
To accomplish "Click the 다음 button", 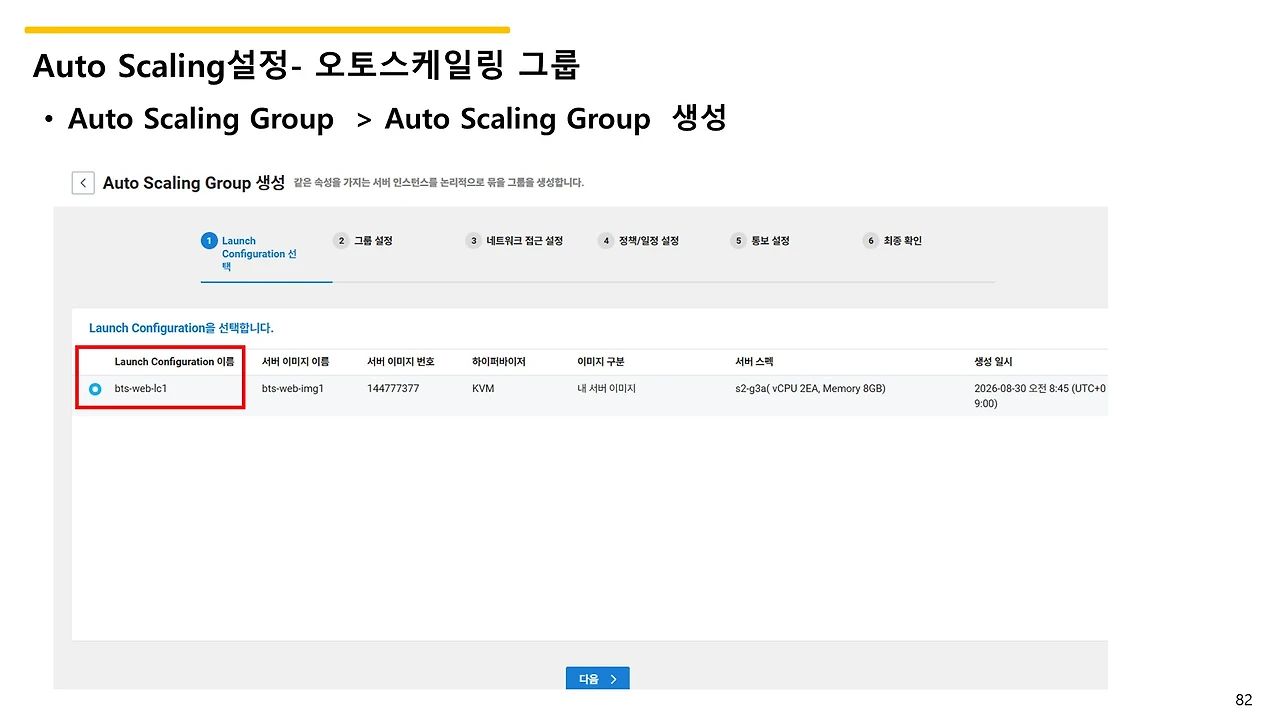I will point(598,679).
